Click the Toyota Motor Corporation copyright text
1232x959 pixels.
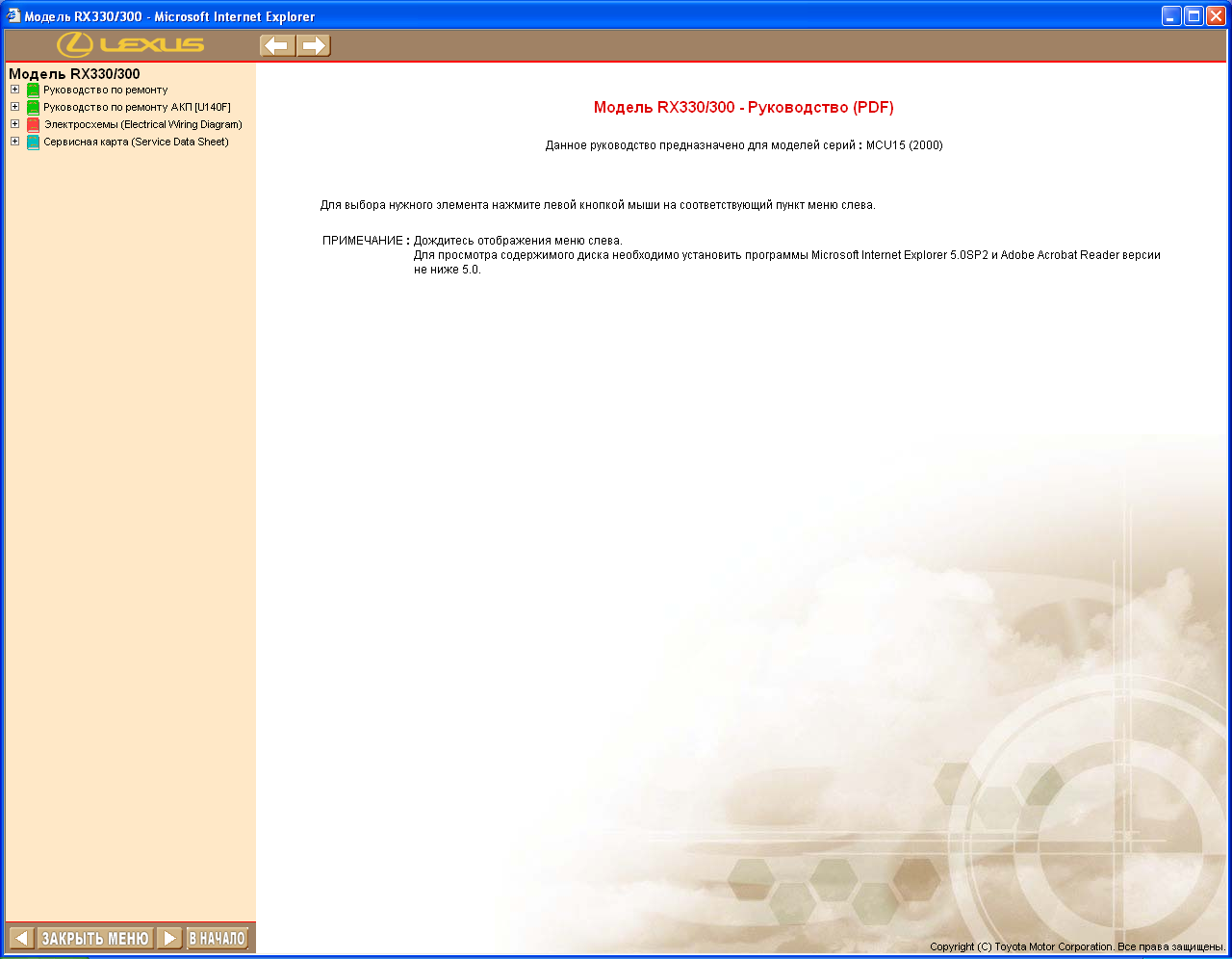point(1077,946)
